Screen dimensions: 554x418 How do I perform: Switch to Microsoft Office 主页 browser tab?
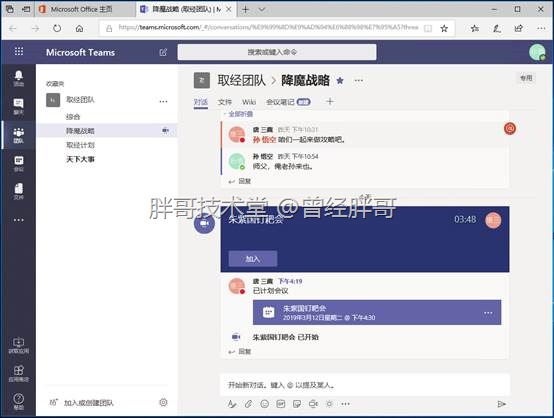pos(86,10)
